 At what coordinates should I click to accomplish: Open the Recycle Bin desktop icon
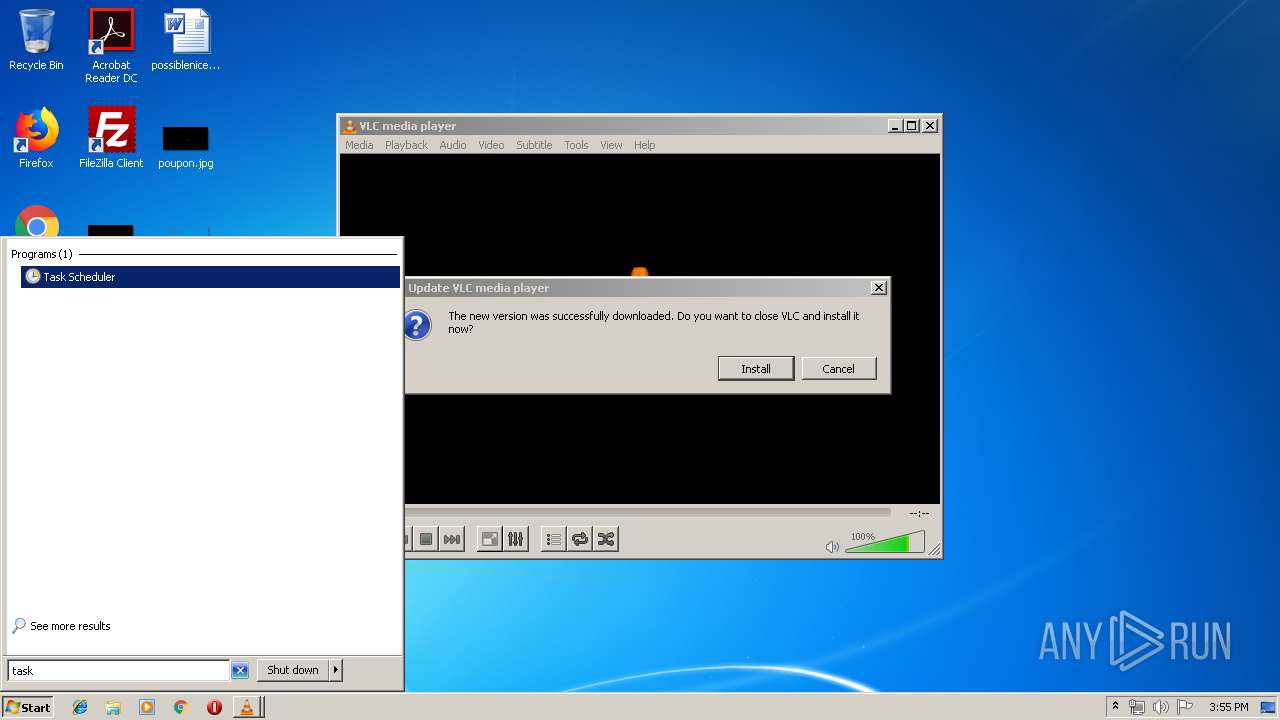(36, 40)
